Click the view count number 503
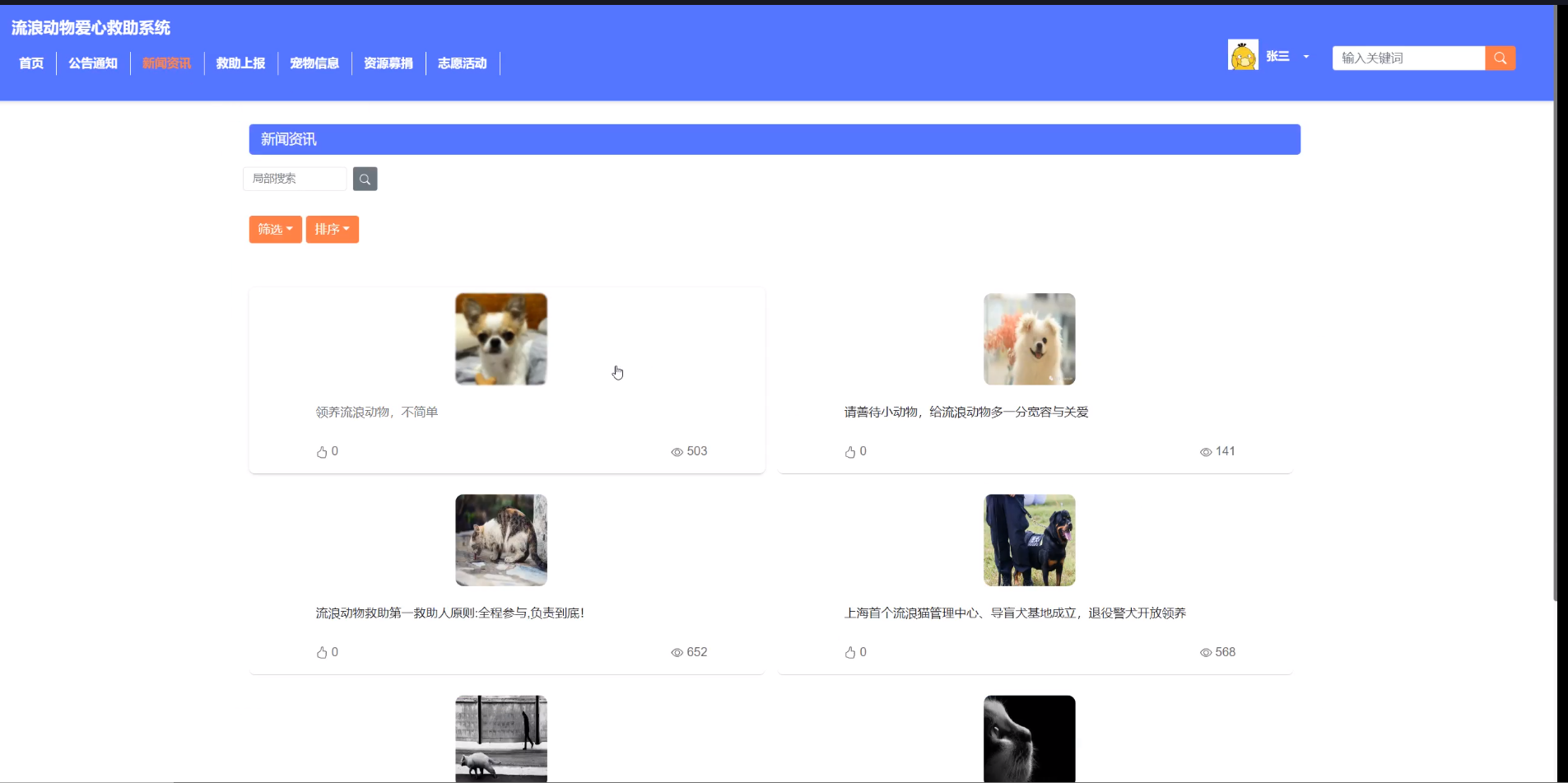The image size is (1568, 783). (x=697, y=451)
